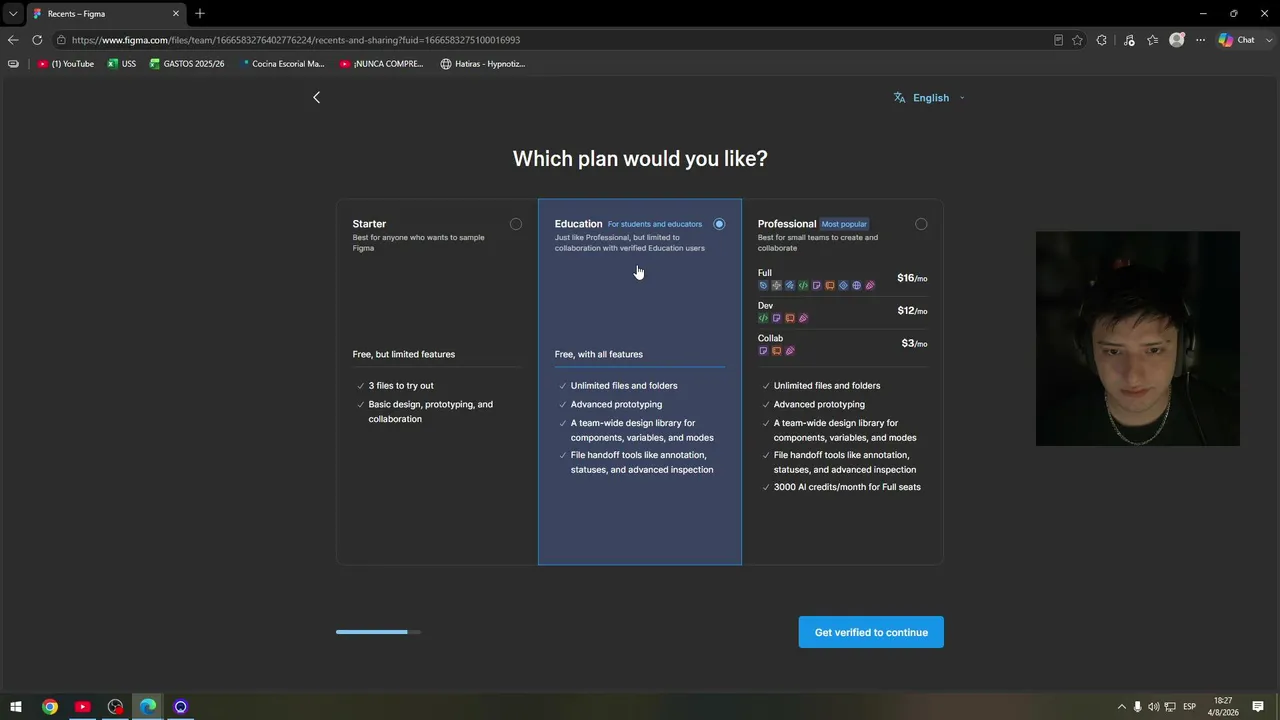1280x720 pixels.
Task: Click the ESP keyboard language indicator
Action: pyautogui.click(x=1189, y=707)
